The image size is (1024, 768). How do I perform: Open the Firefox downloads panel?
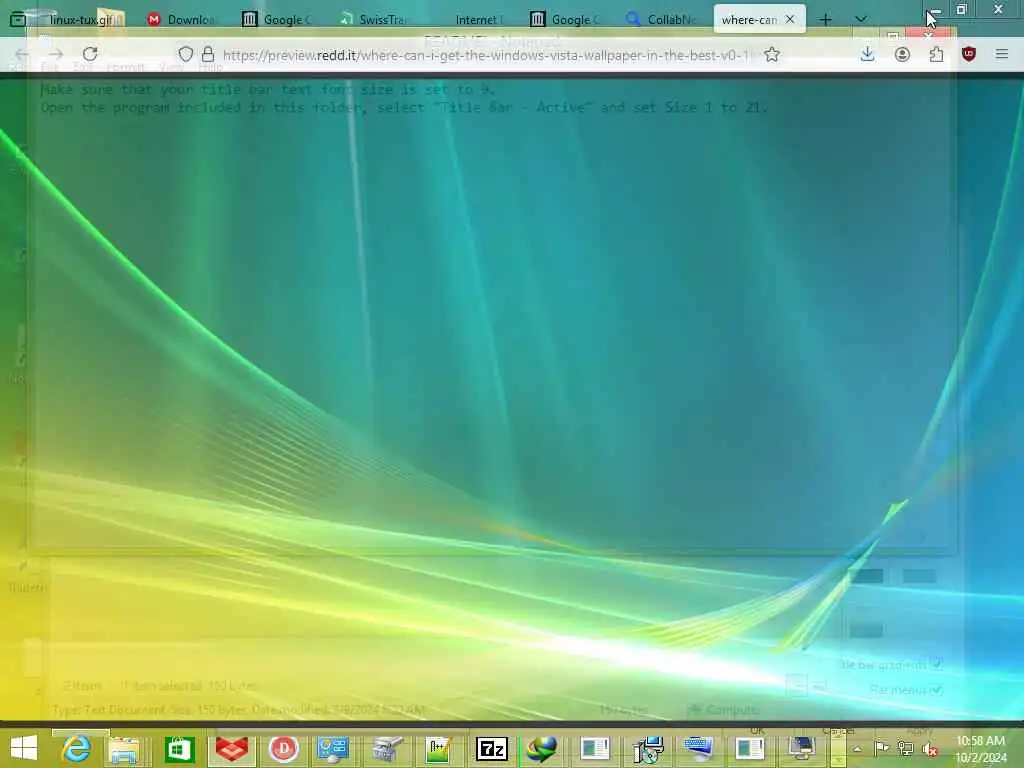click(867, 54)
